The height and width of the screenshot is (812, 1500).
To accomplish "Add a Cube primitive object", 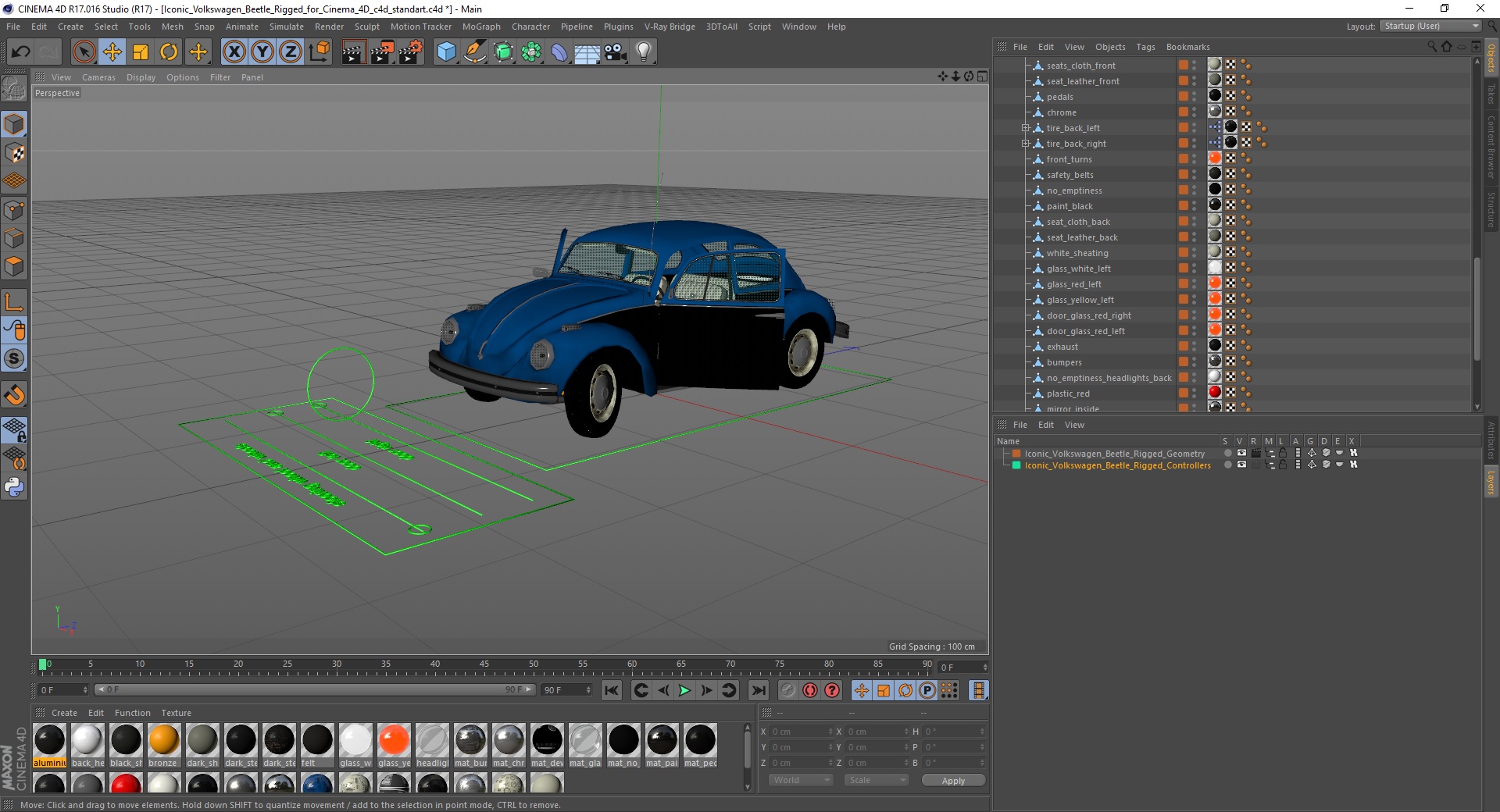I will pos(446,52).
